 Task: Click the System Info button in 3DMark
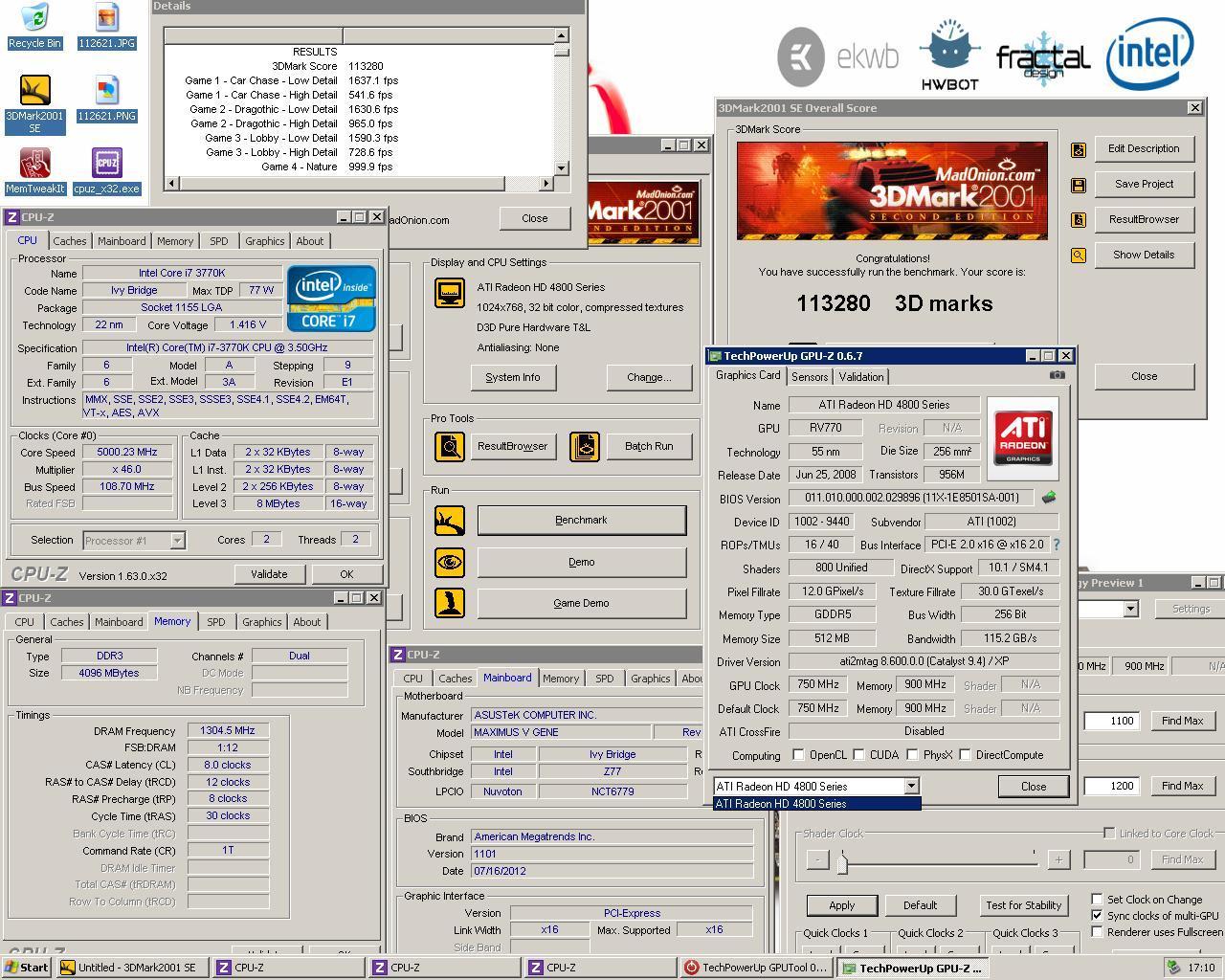pos(513,378)
